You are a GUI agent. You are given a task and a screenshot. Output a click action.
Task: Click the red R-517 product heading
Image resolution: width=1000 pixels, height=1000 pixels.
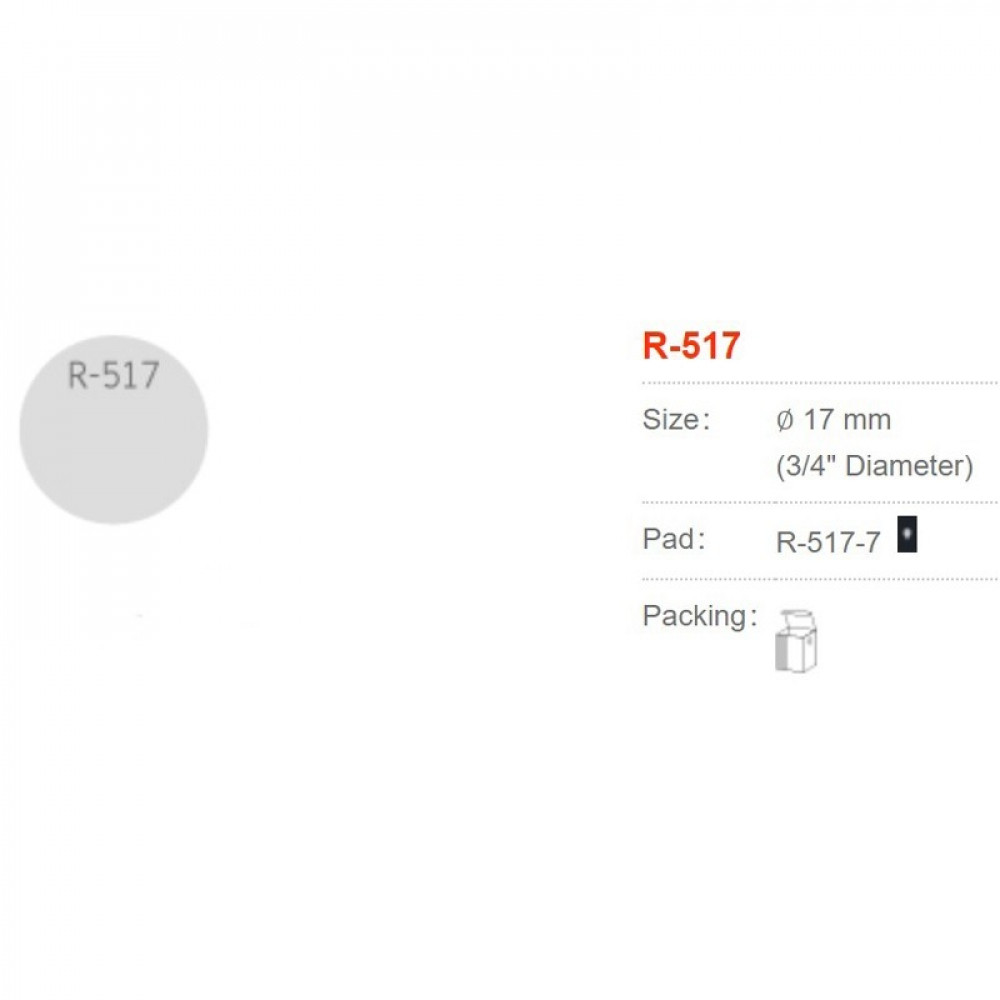click(691, 346)
